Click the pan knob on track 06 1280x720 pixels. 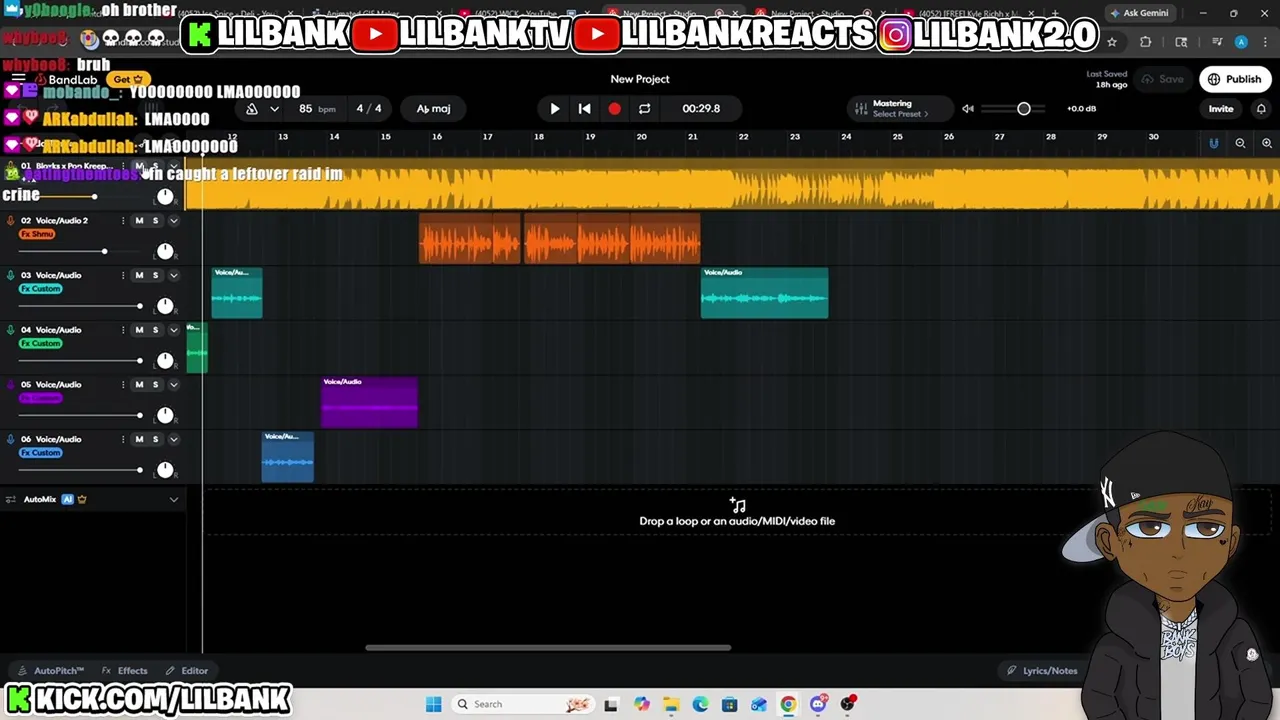(165, 470)
